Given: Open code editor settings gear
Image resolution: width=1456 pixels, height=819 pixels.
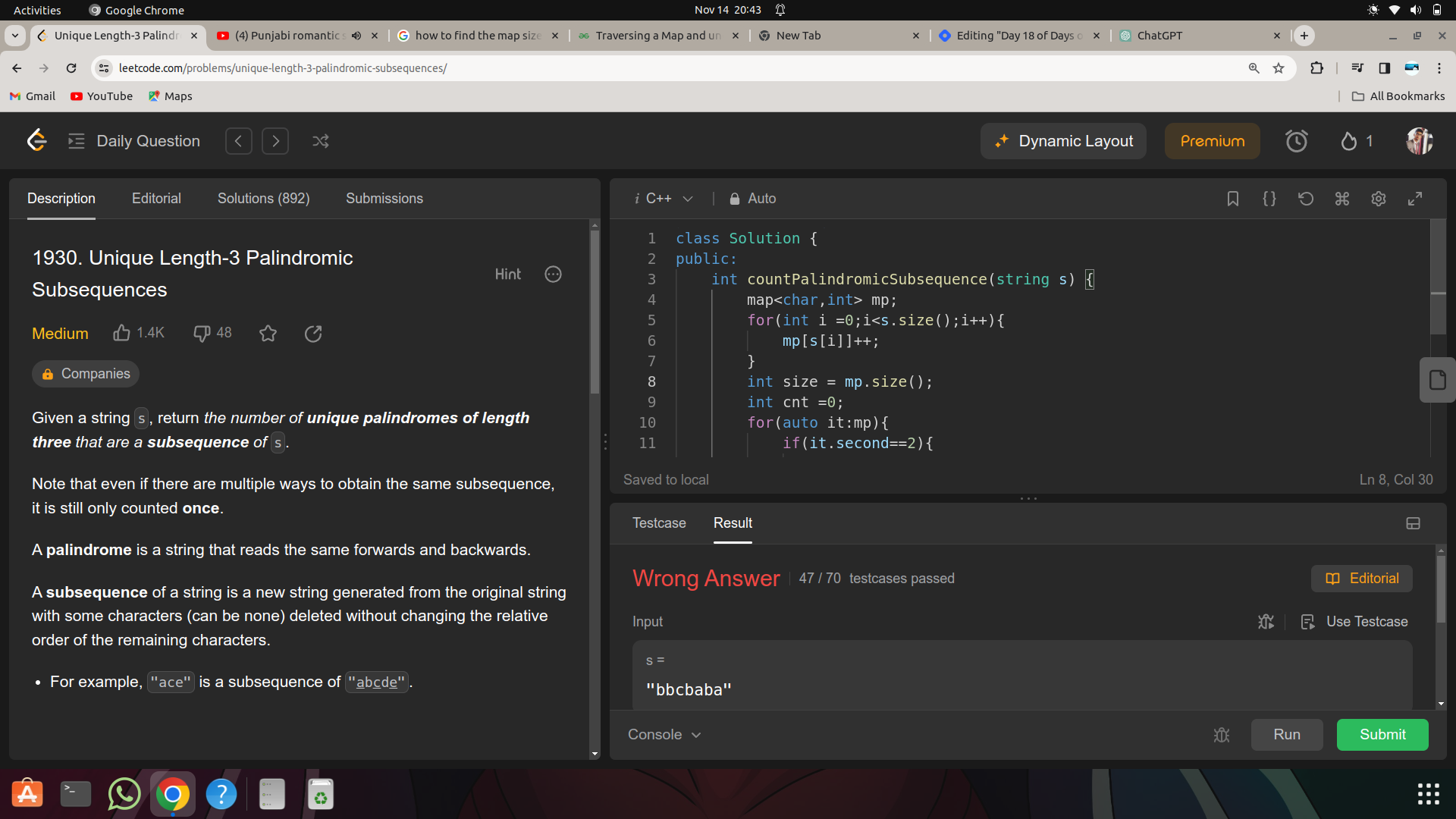Looking at the screenshot, I should coord(1379,199).
